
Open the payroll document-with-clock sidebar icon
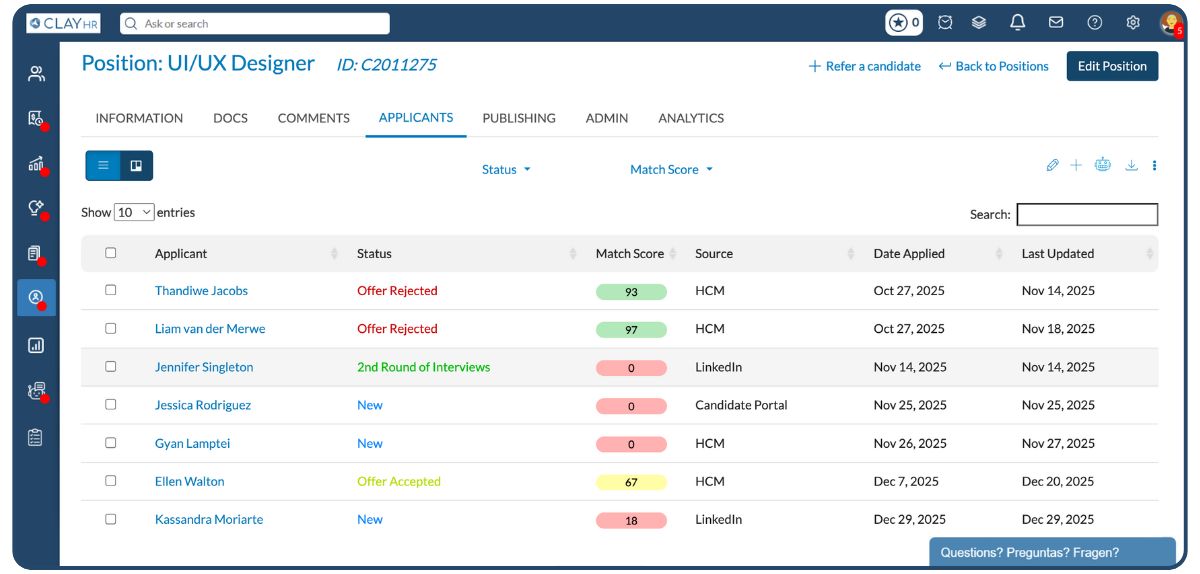click(36, 119)
